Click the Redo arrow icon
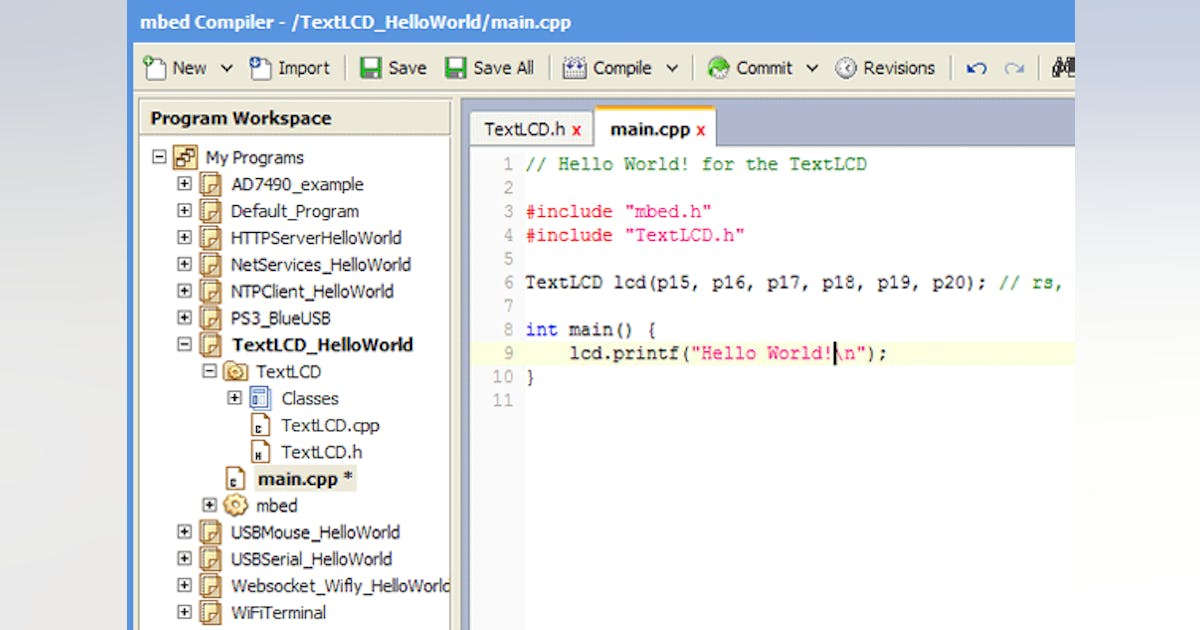This screenshot has width=1200, height=630. click(x=1015, y=67)
